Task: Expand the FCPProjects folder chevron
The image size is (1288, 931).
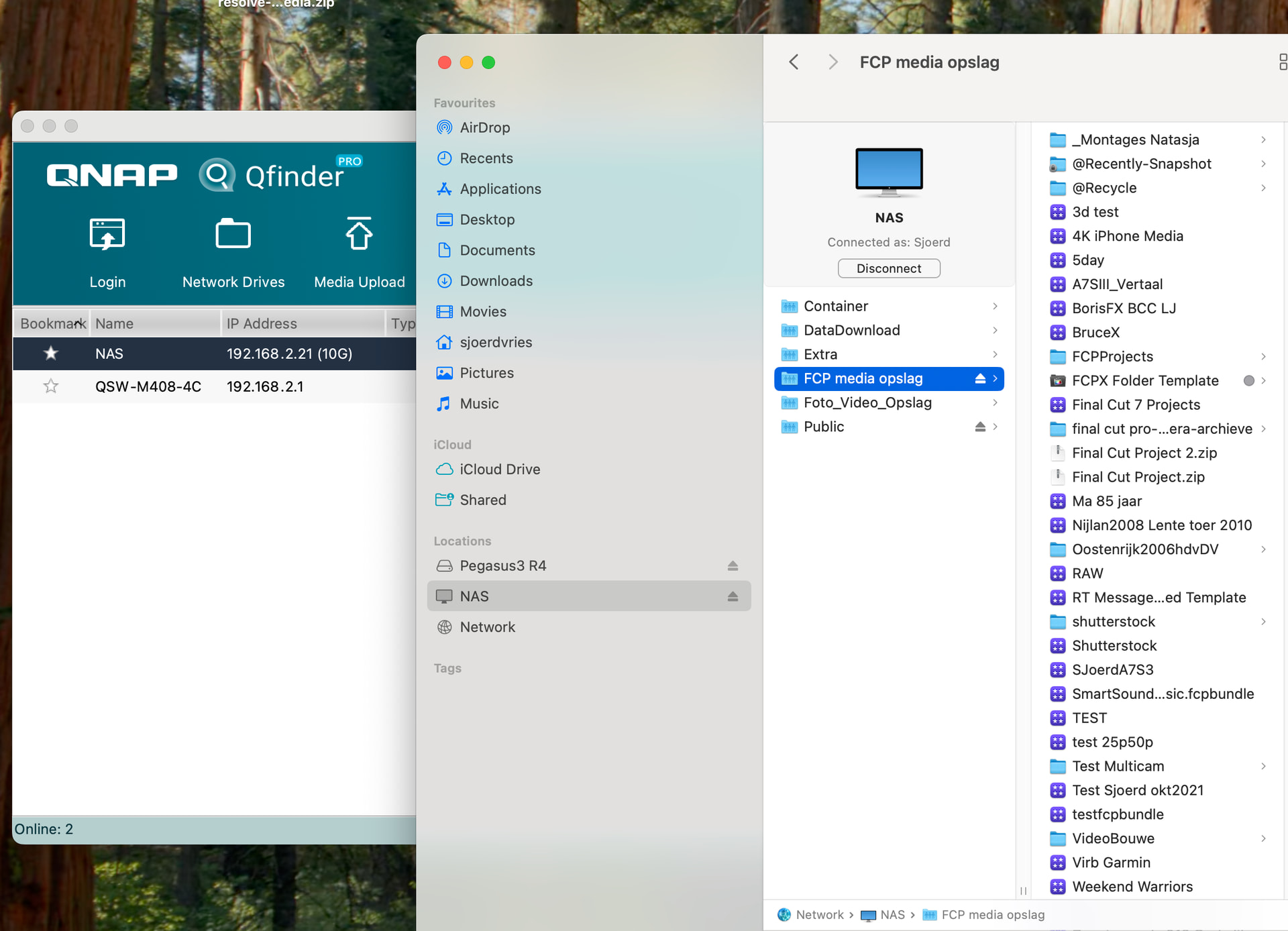Action: (x=1263, y=357)
